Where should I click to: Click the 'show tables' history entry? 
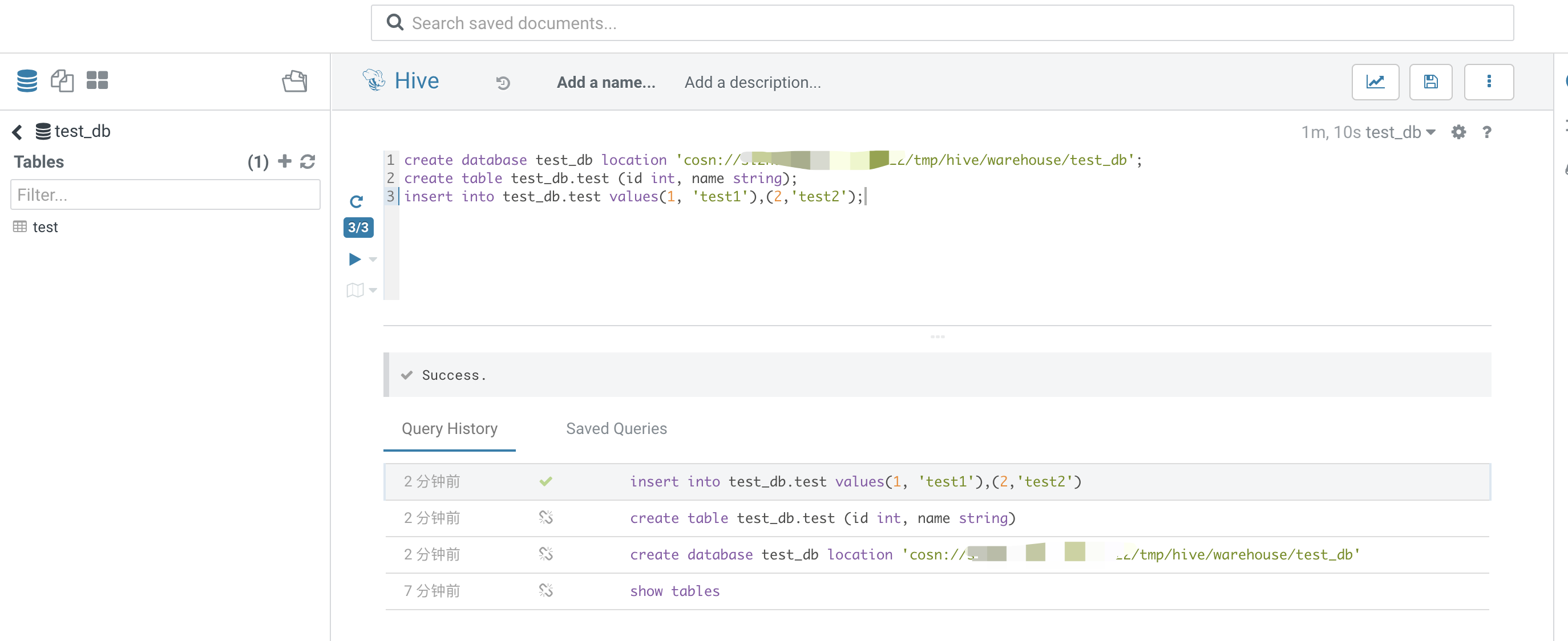(674, 590)
